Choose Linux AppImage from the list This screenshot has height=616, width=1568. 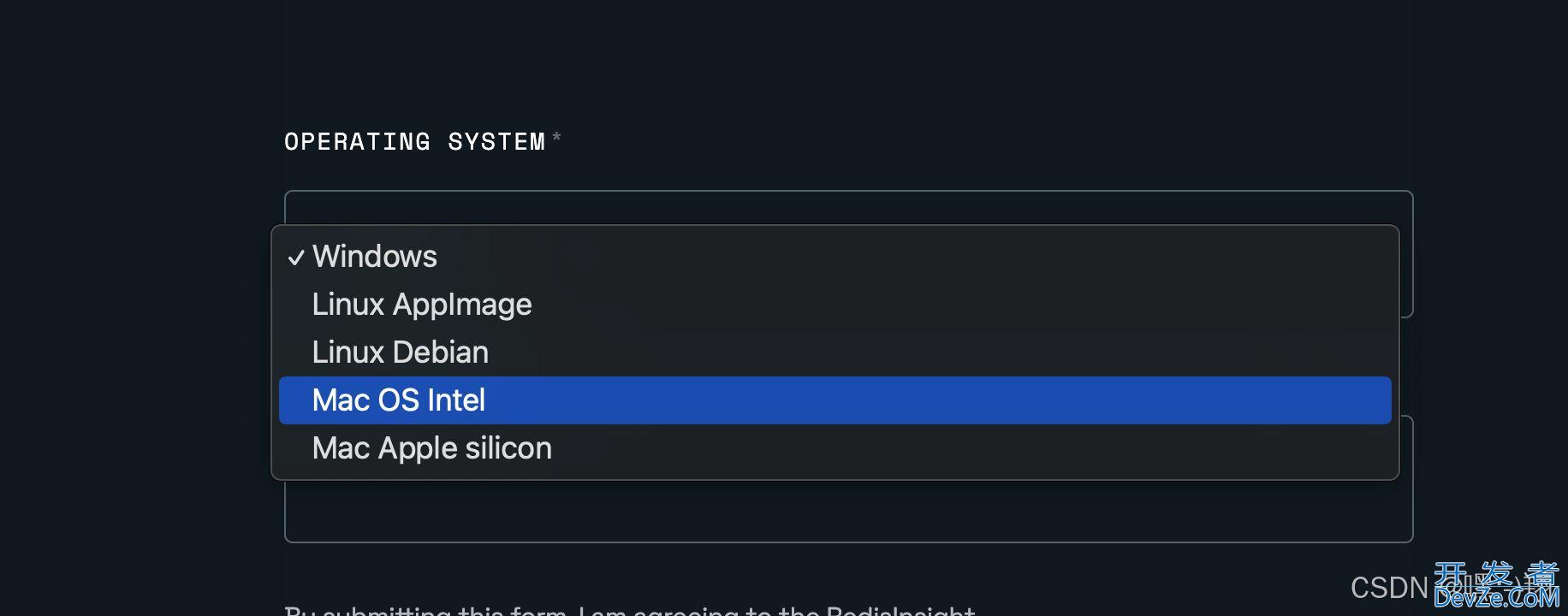pos(834,305)
